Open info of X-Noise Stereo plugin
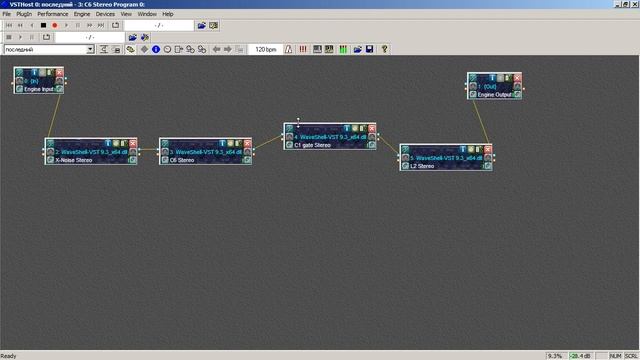This screenshot has width=640, height=360. click(x=108, y=143)
